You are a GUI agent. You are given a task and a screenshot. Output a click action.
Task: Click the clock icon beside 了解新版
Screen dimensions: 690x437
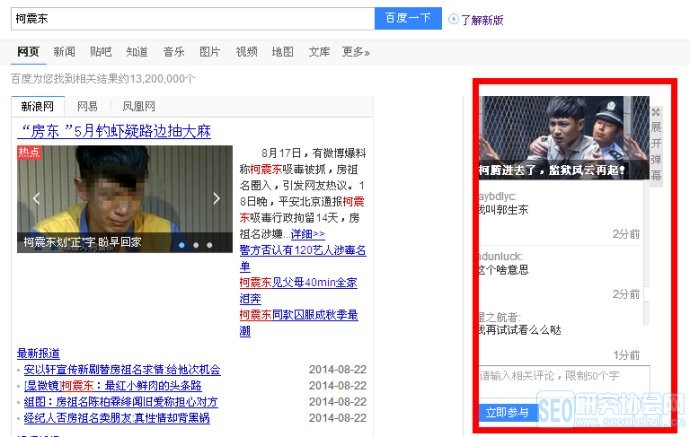coord(453,19)
